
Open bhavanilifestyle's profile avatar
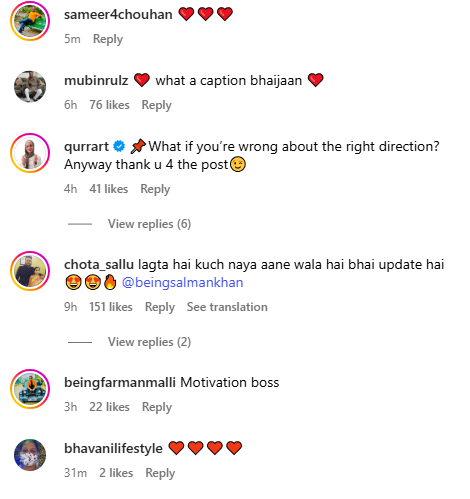pos(30,455)
